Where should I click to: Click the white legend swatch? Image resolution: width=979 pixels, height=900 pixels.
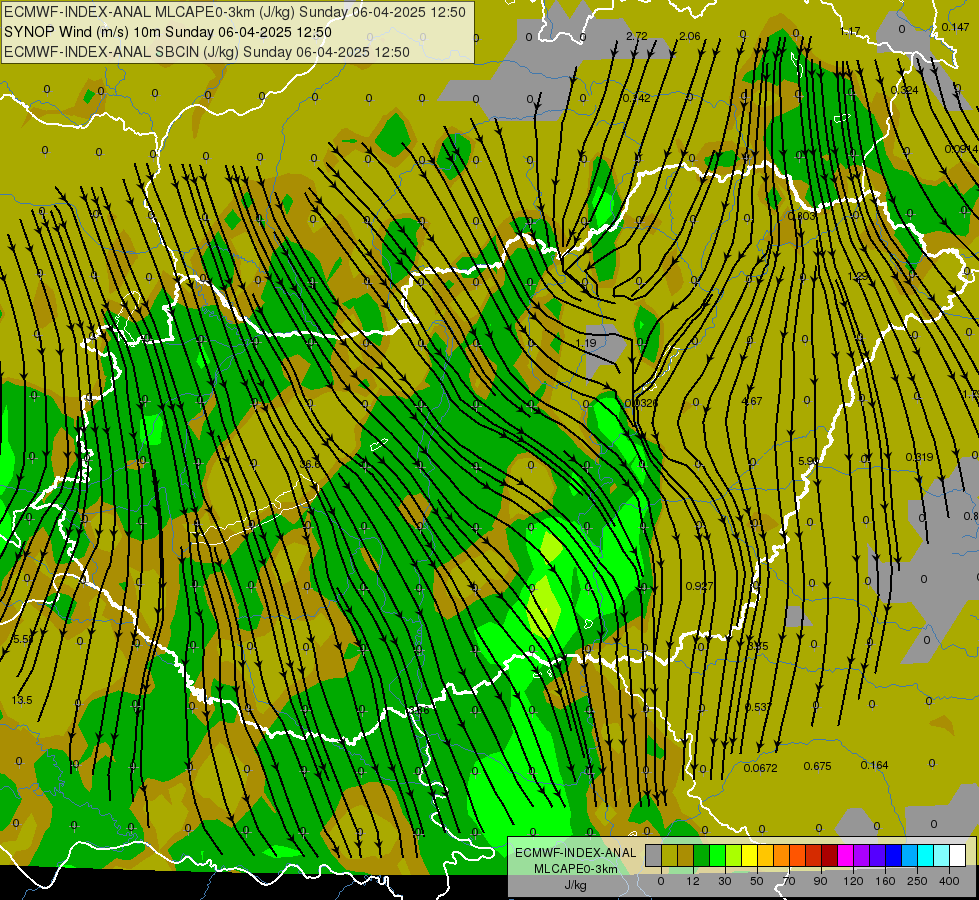click(957, 856)
